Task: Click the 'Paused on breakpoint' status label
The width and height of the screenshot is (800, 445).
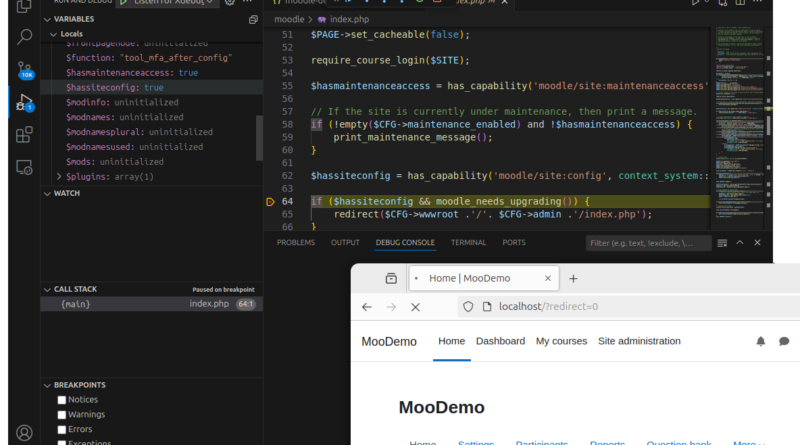Action: point(223,289)
